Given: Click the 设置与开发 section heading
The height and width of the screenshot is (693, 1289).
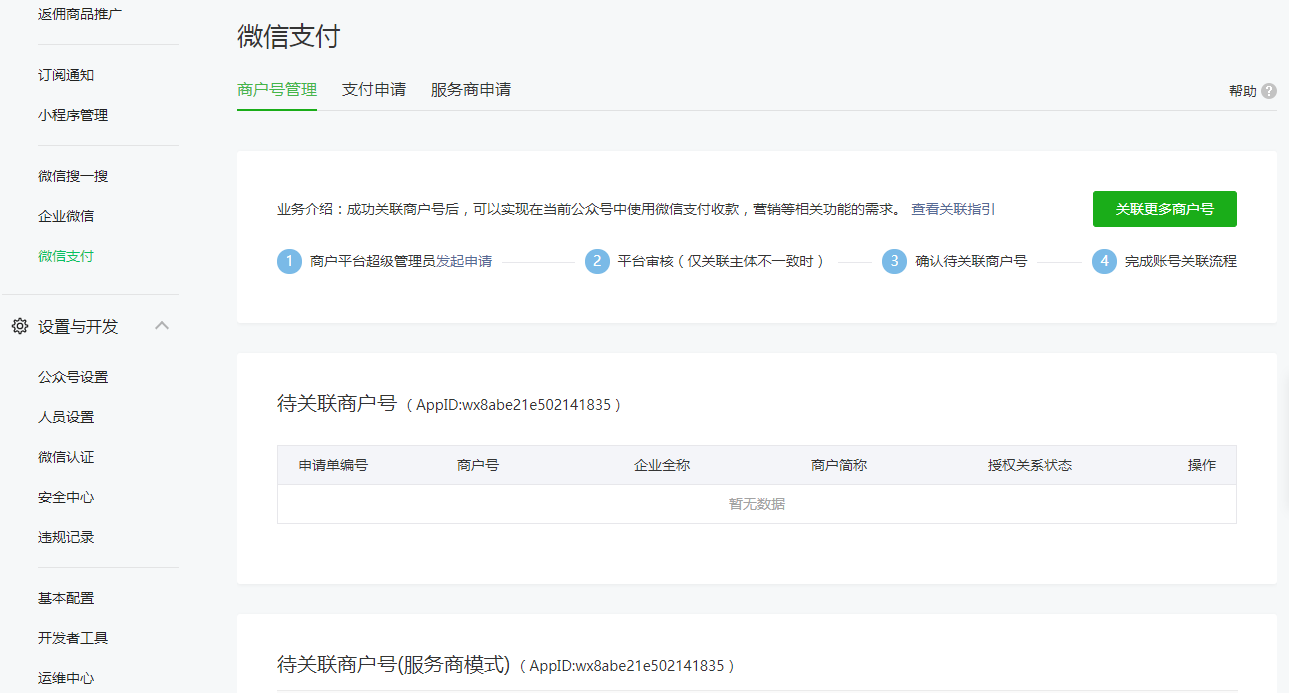Looking at the screenshot, I should click(78, 326).
